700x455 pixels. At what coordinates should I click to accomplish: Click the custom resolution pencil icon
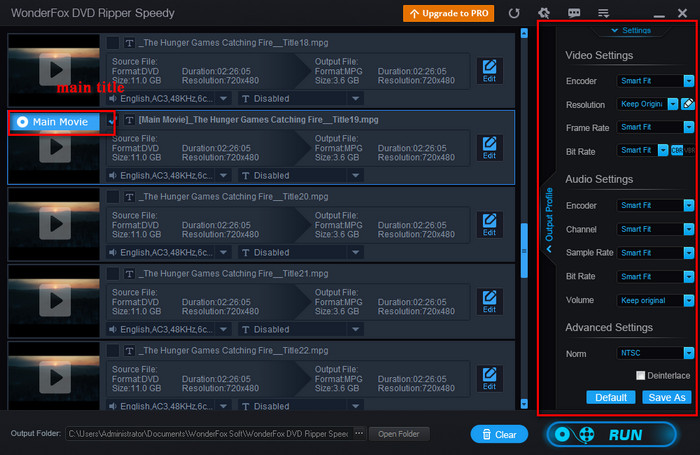688,104
